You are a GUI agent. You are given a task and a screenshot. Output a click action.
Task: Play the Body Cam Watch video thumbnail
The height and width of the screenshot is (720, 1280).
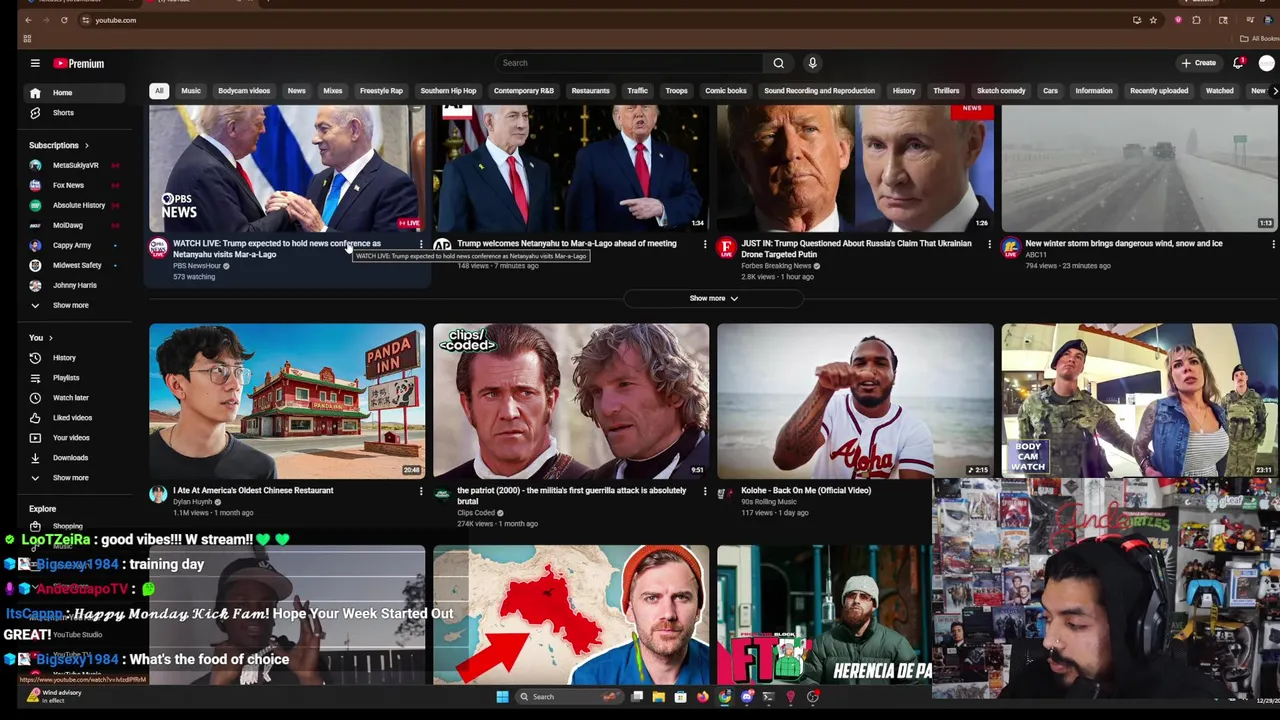pos(1139,400)
